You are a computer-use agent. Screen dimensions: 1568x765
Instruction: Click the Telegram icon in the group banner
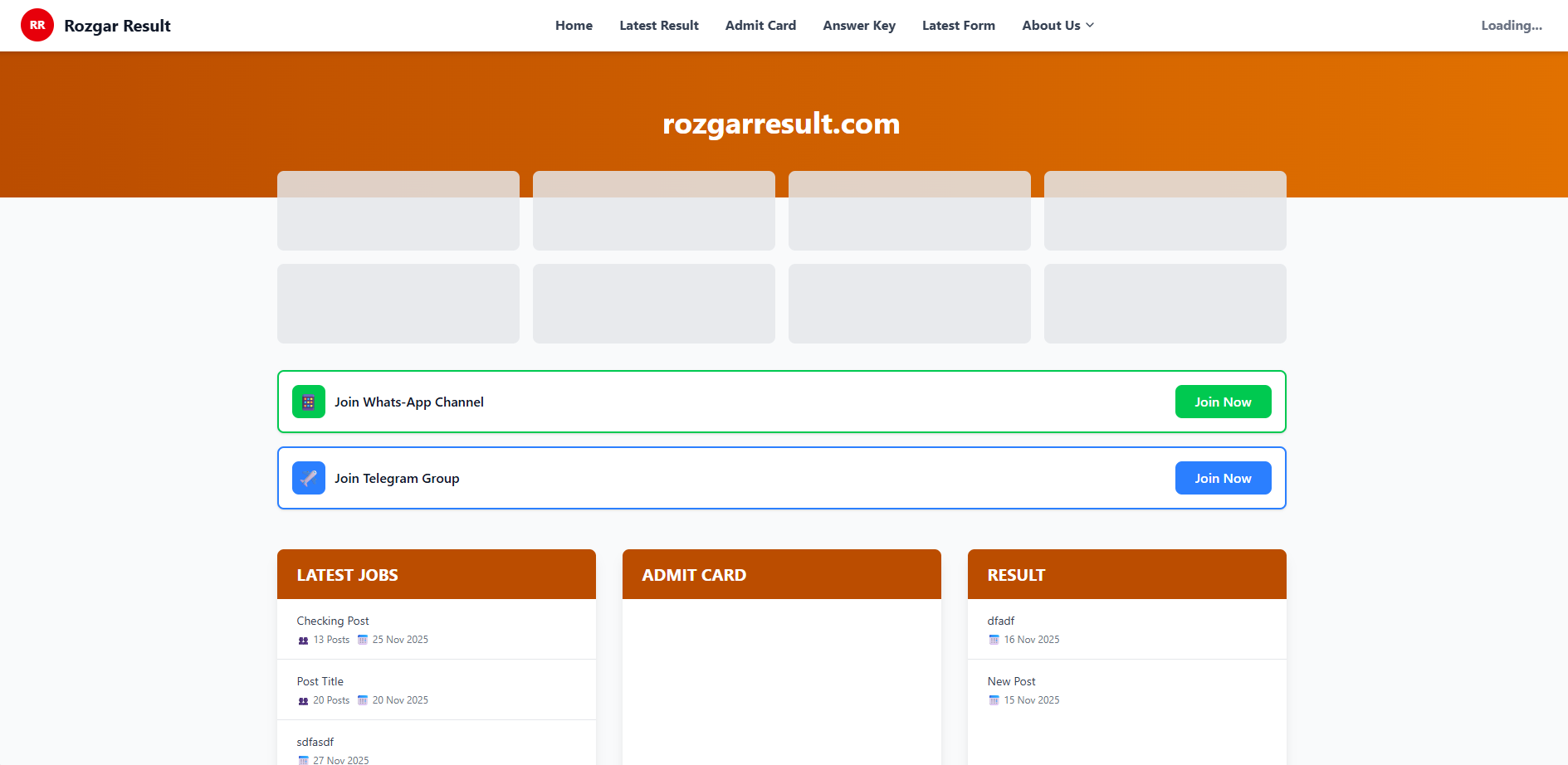click(308, 478)
